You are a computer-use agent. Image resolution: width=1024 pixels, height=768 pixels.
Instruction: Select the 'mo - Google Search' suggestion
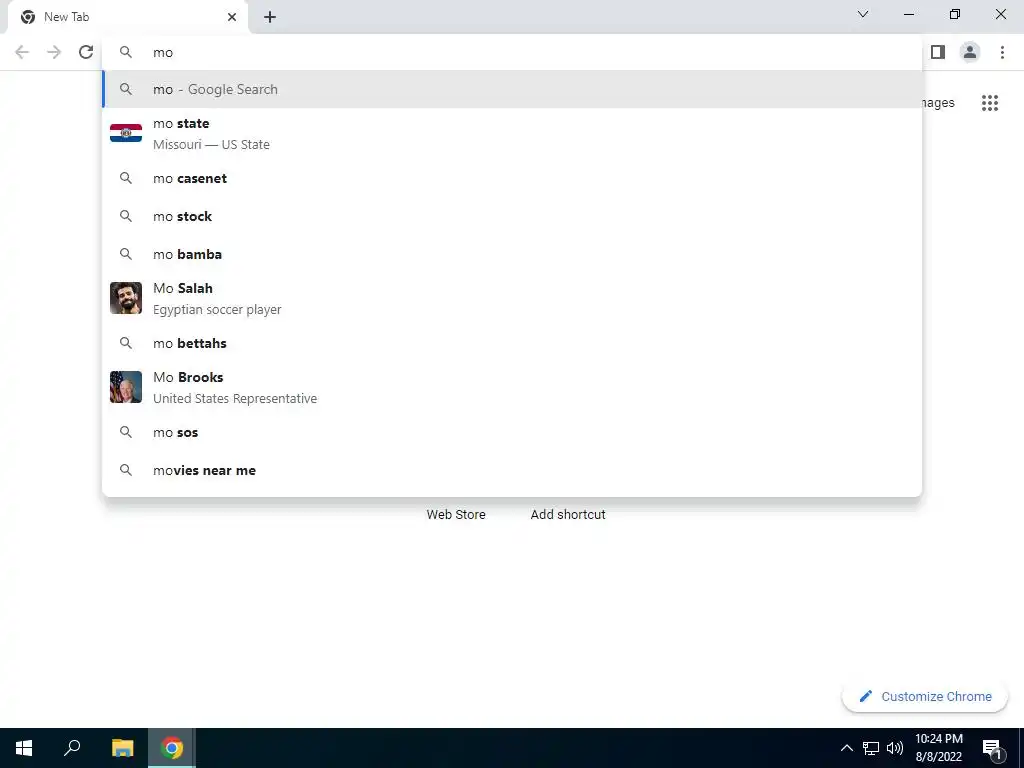[512, 89]
